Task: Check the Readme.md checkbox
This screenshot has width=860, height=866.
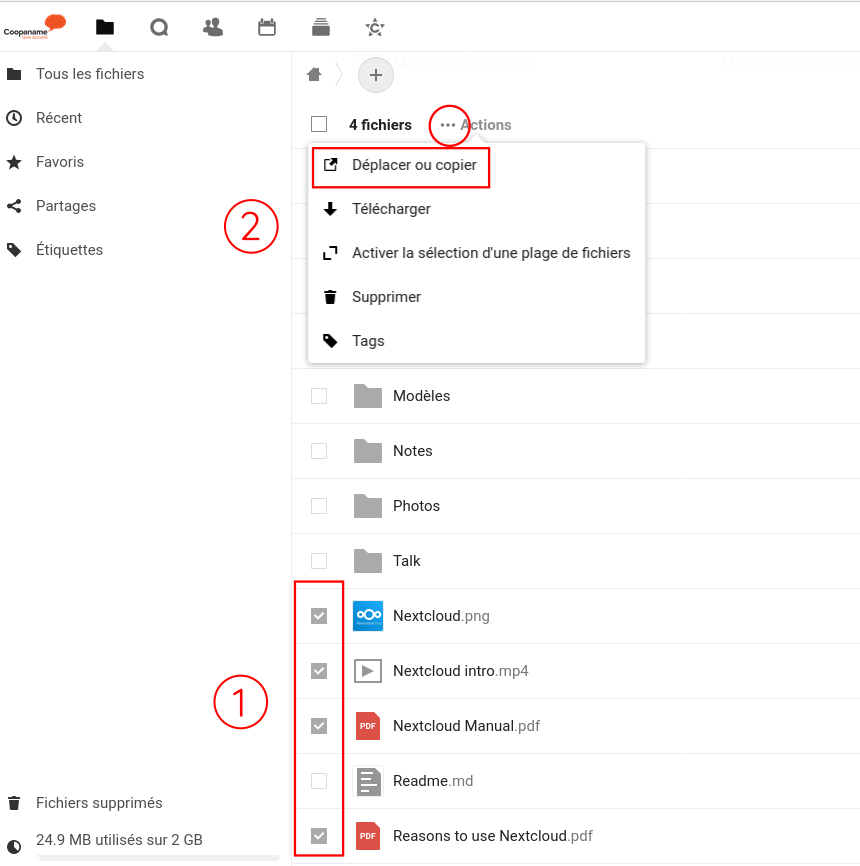Action: [x=319, y=781]
